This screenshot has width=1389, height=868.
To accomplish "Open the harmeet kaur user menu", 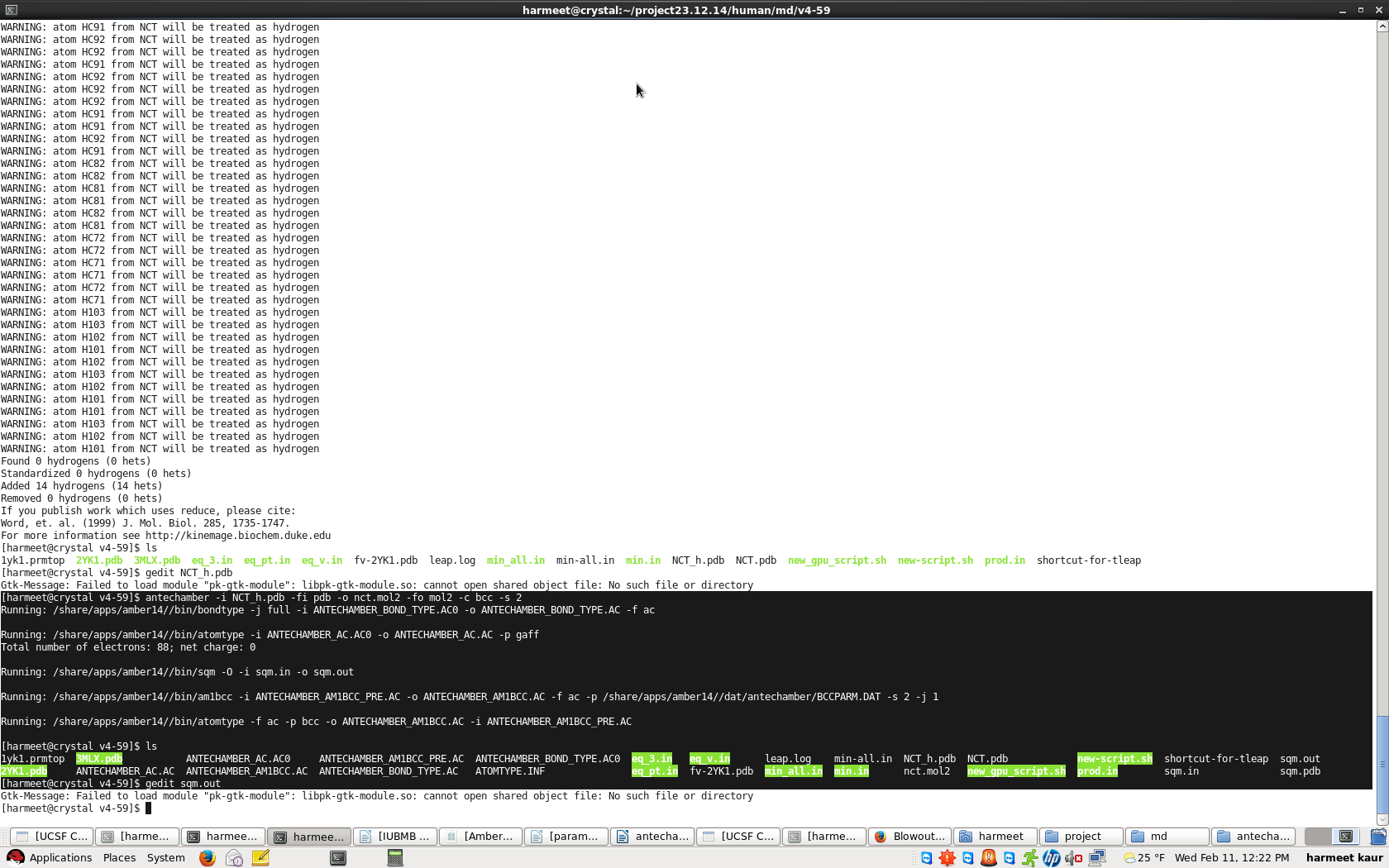I will point(1344,858).
